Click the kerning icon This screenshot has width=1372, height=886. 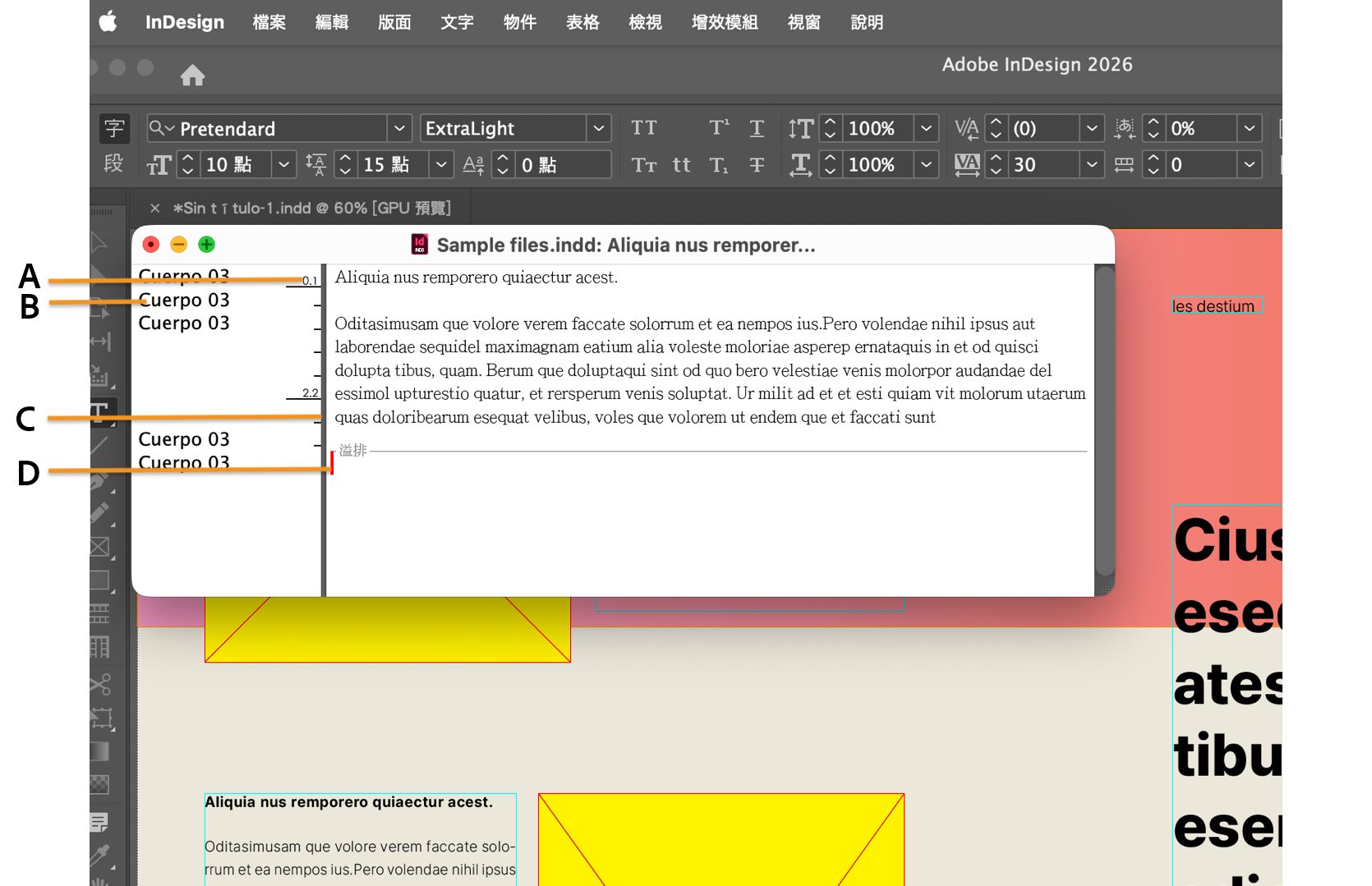point(967,128)
